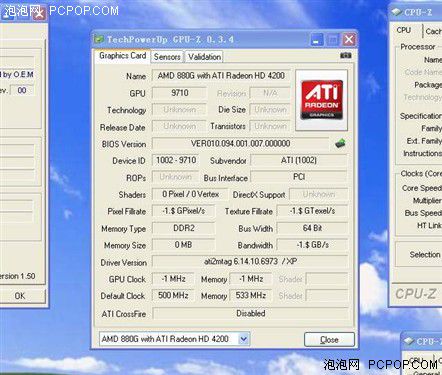Select the AMD 880G card combo box

(x=174, y=339)
